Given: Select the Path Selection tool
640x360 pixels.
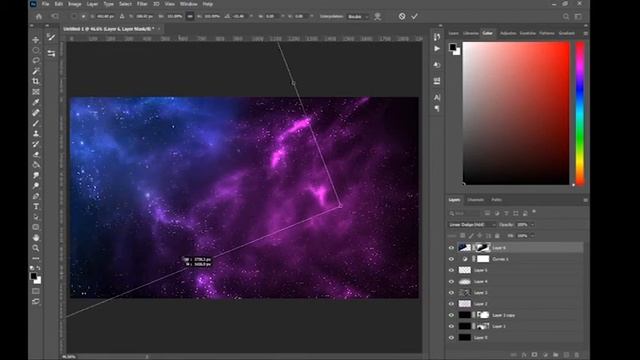Looking at the screenshot, I should tap(36, 217).
